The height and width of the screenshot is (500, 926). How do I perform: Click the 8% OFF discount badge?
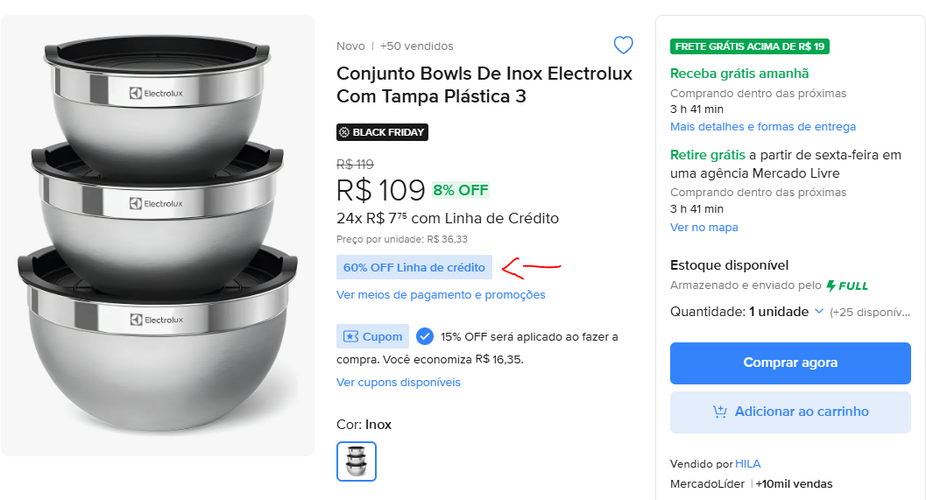(461, 190)
